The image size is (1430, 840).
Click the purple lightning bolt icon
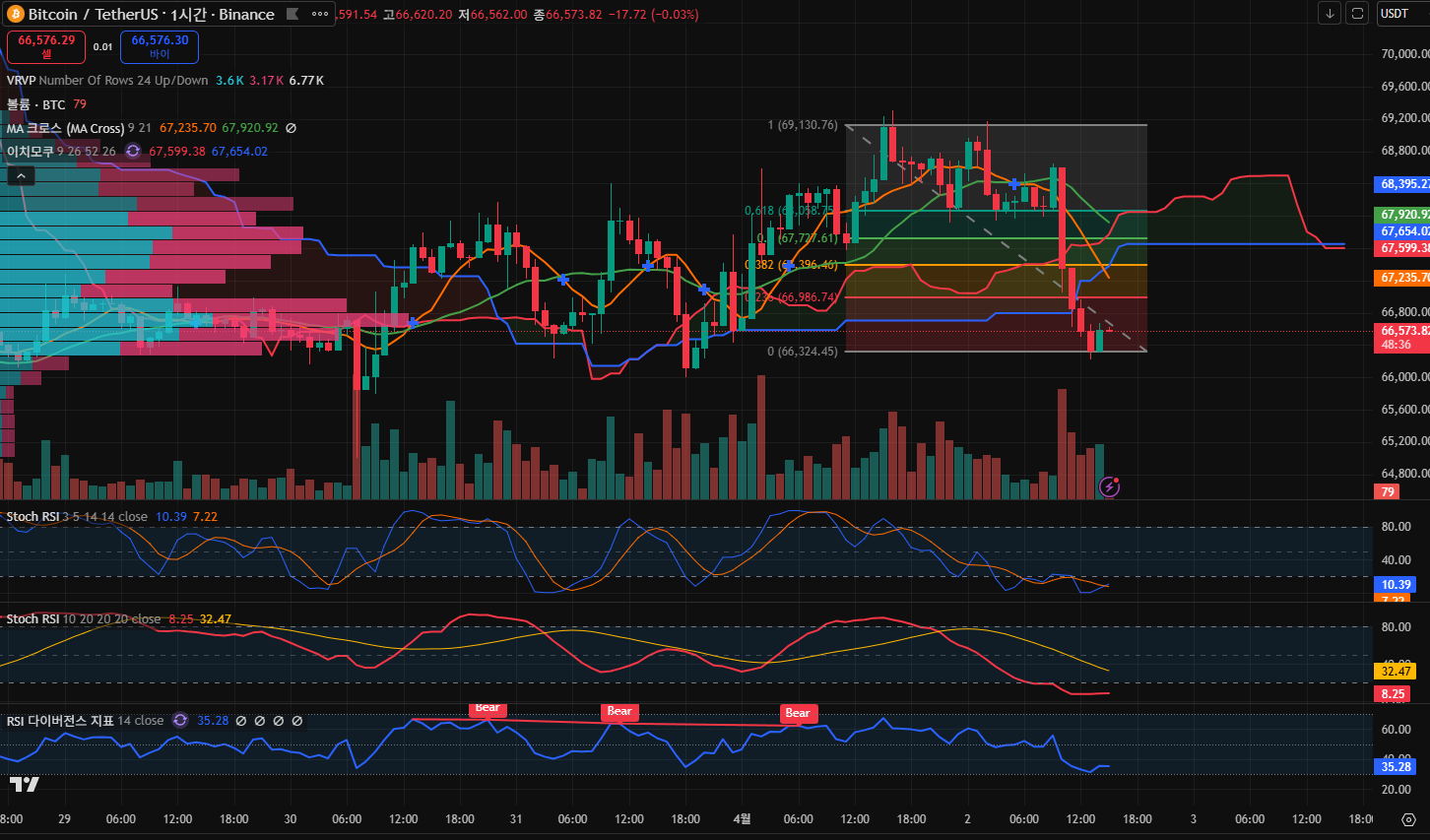(x=1110, y=486)
